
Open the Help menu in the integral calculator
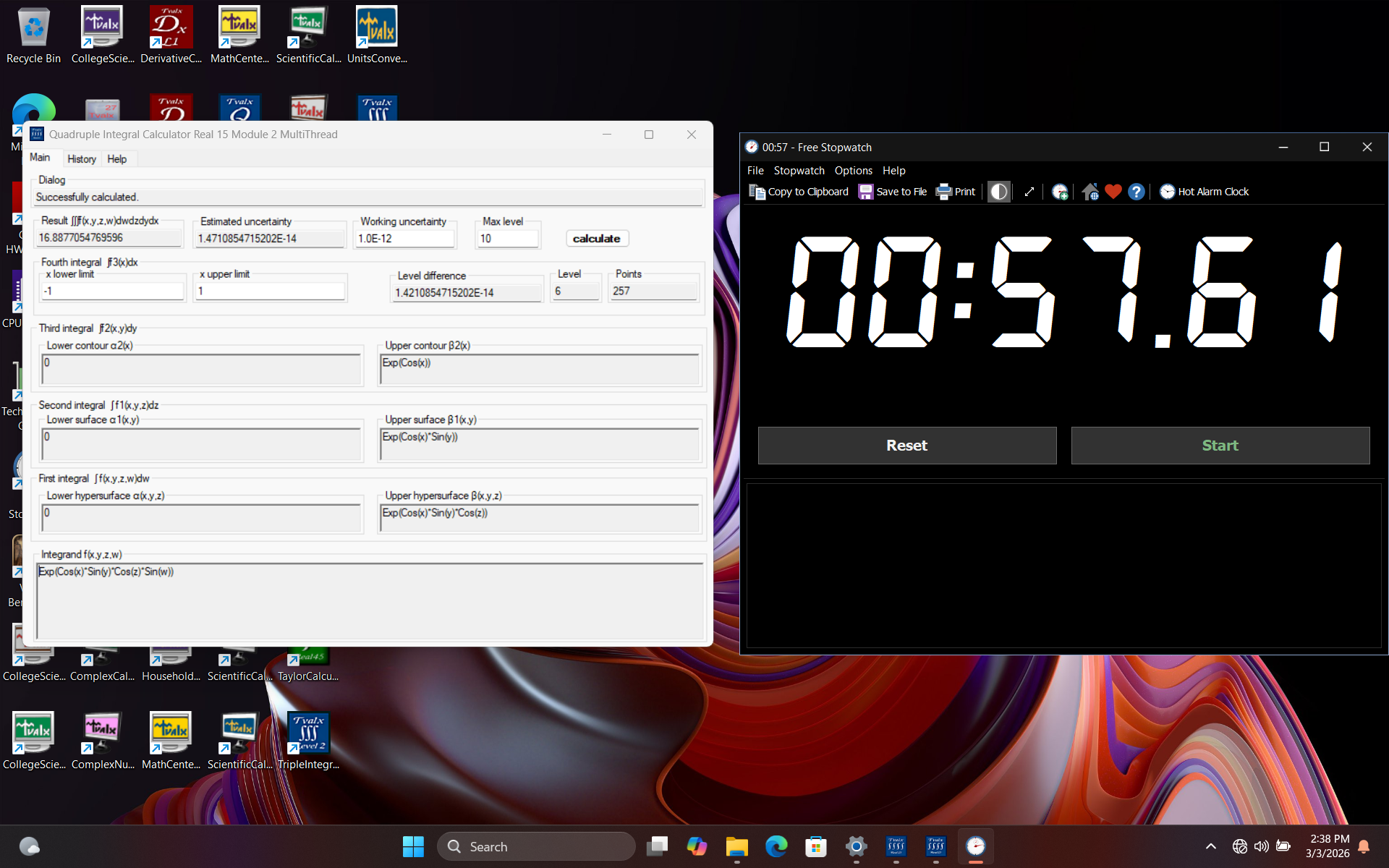pos(117,158)
